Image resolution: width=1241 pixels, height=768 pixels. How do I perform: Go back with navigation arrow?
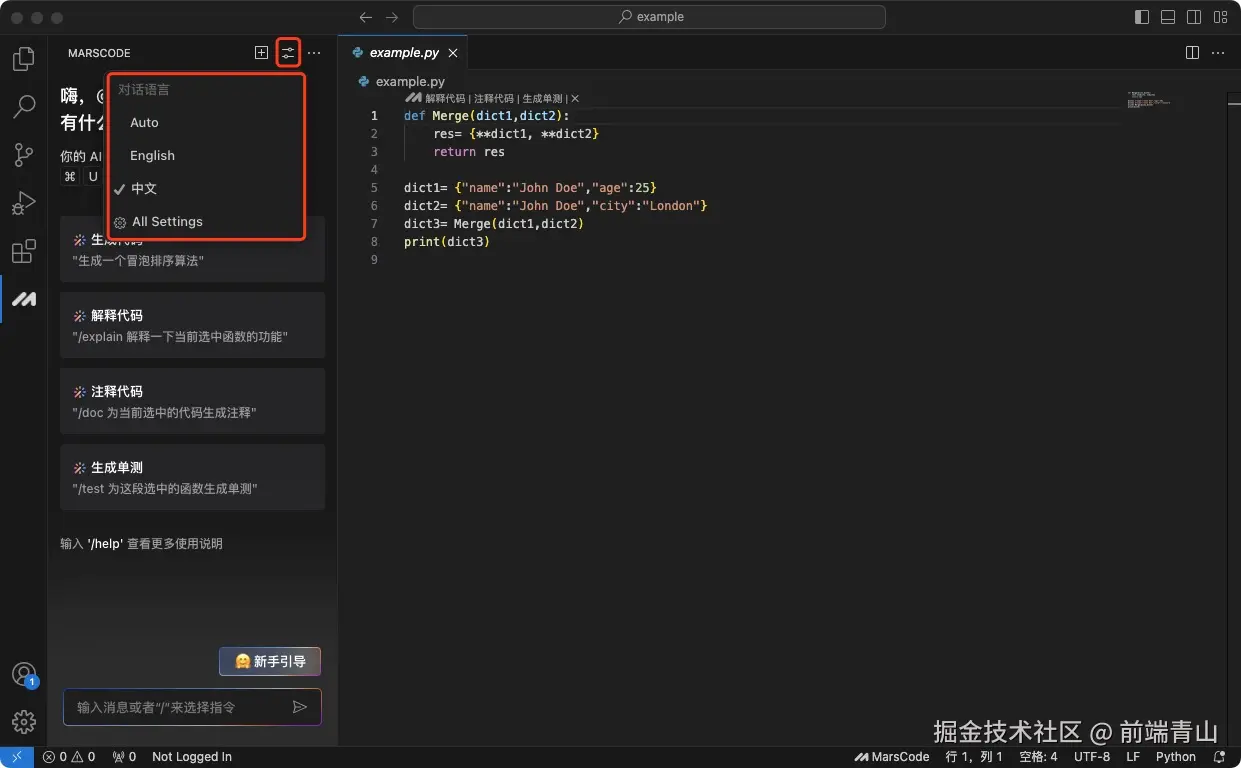tap(366, 17)
